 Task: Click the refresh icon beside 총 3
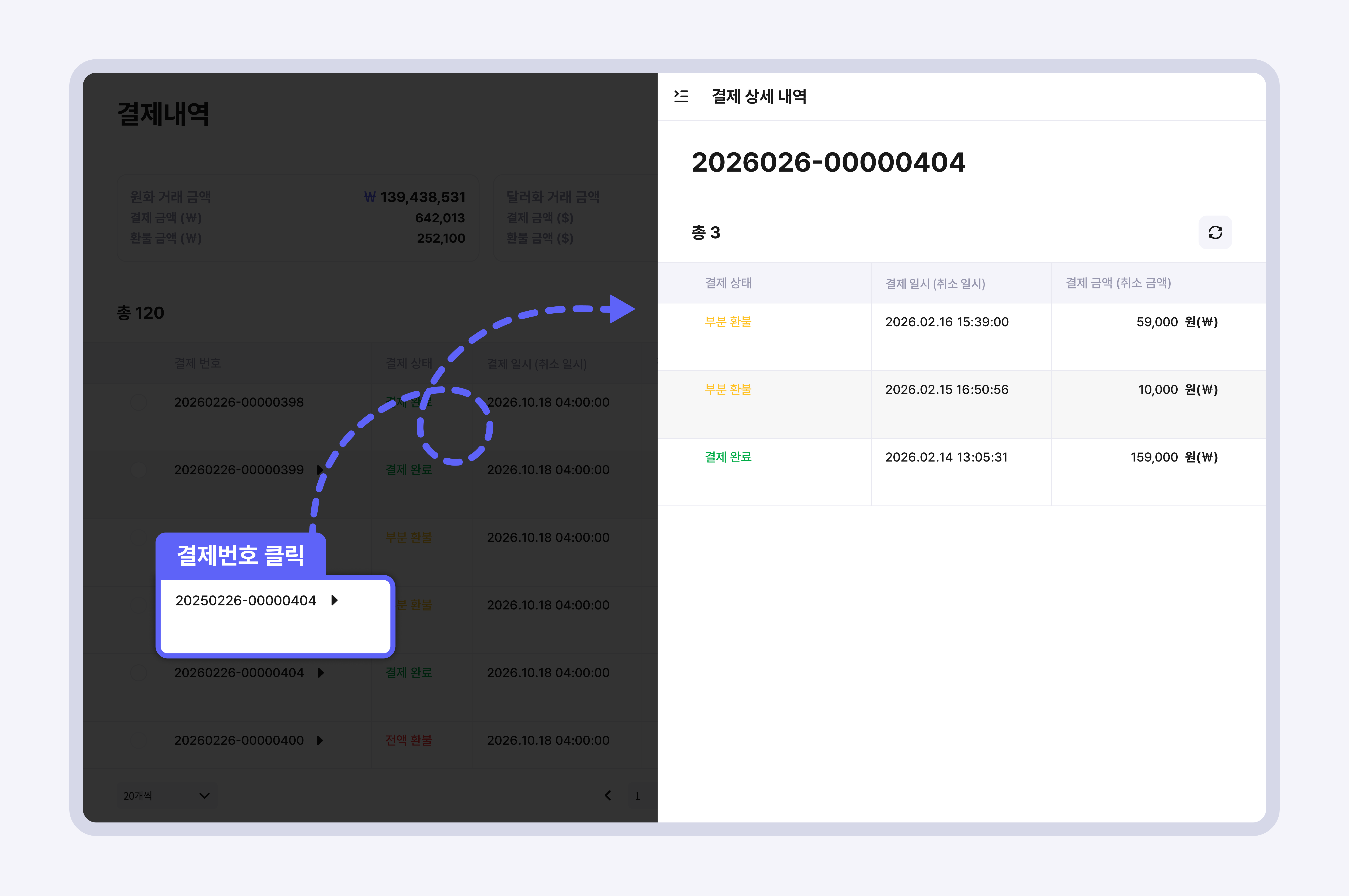click(x=1215, y=233)
